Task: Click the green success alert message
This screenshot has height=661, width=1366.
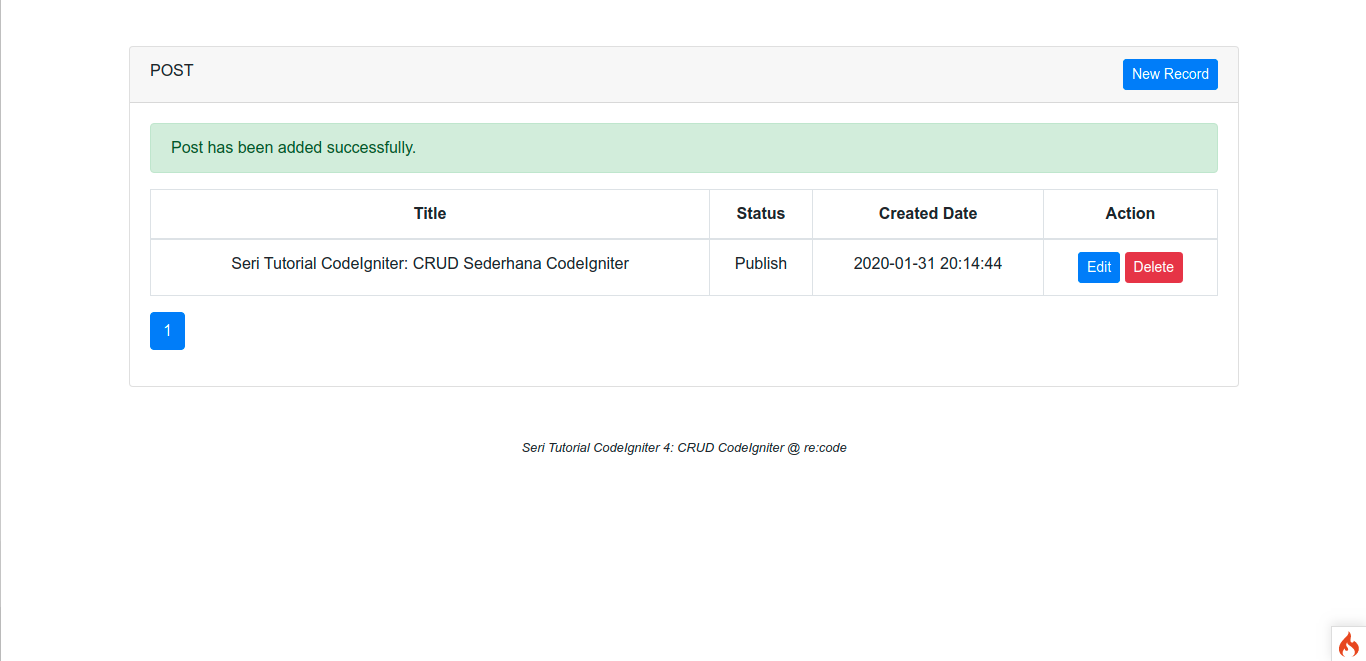Action: point(683,148)
